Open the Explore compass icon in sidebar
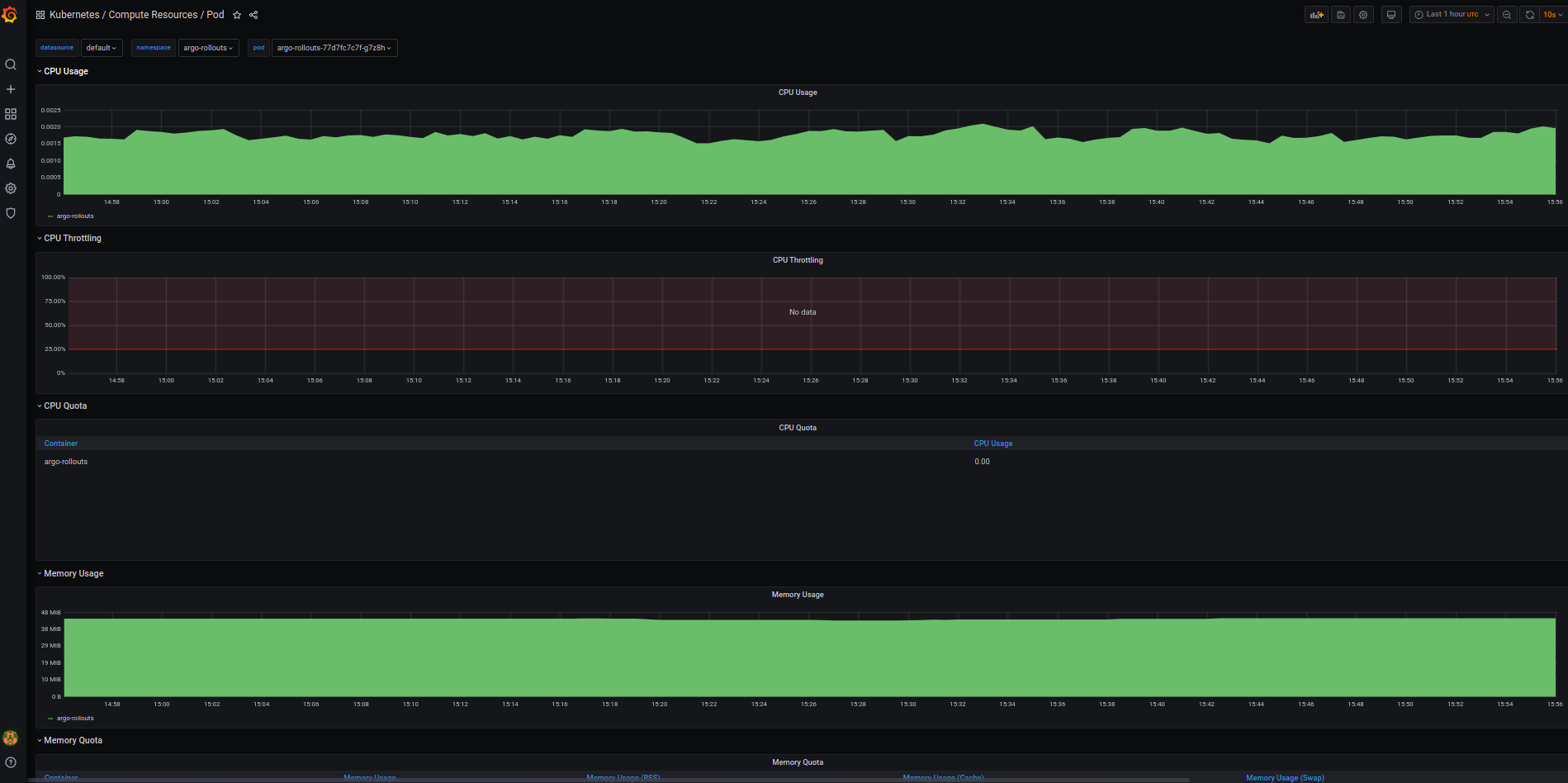 click(x=11, y=139)
